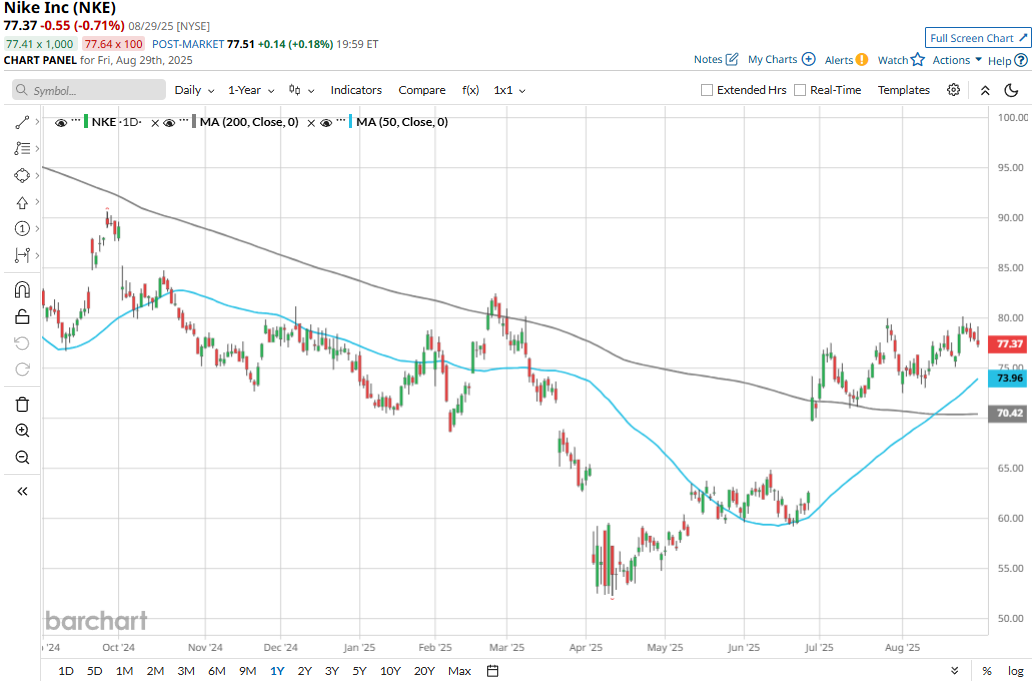Open the MA 200 indicator options dots
The image size is (1032, 681).
tap(184, 120)
